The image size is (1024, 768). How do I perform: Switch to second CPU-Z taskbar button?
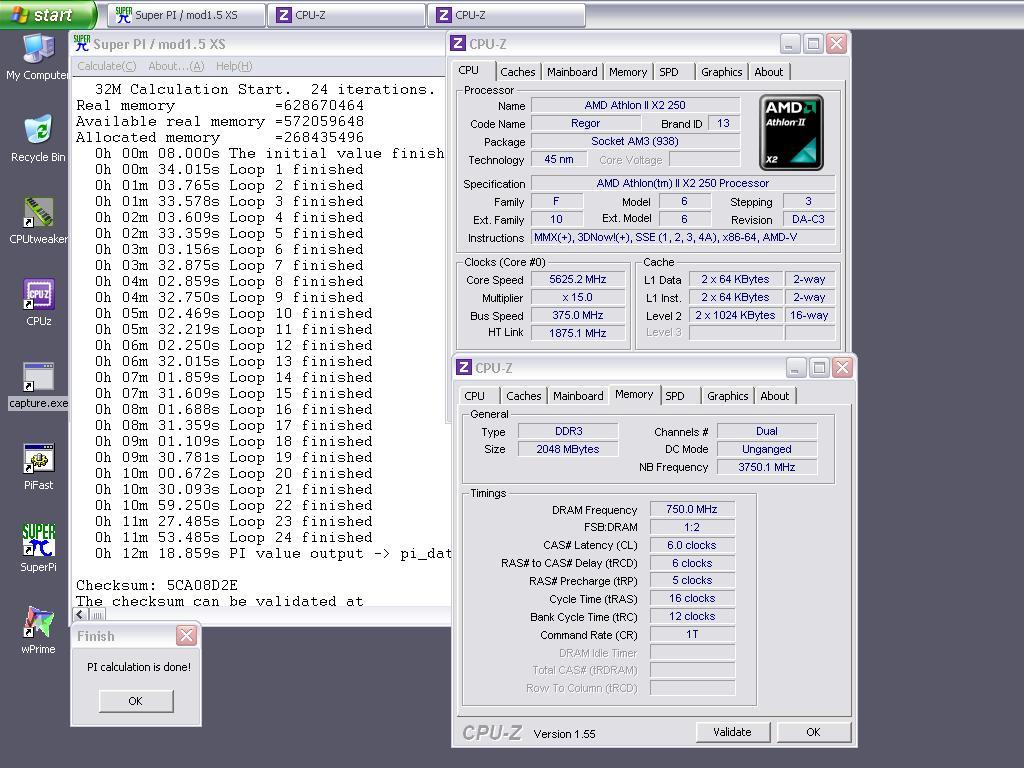pos(507,15)
